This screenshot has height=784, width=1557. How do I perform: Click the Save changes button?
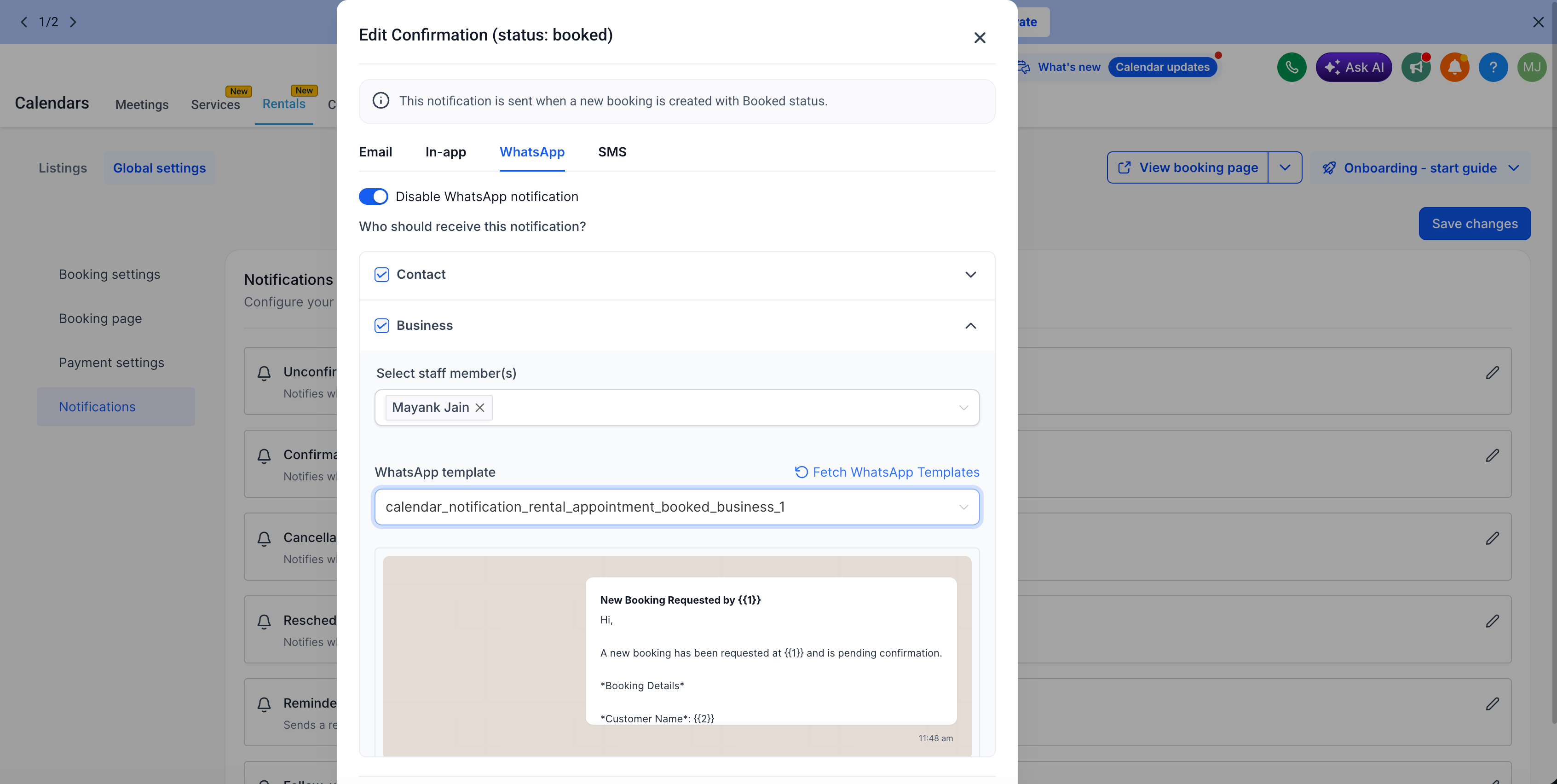(x=1475, y=224)
